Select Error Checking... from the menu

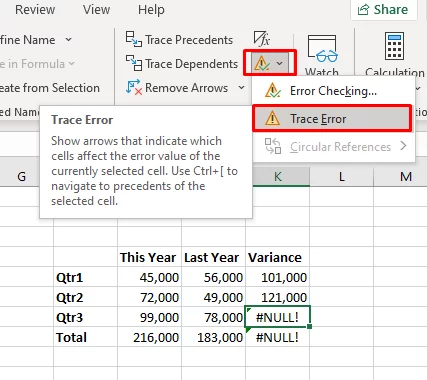tap(333, 91)
